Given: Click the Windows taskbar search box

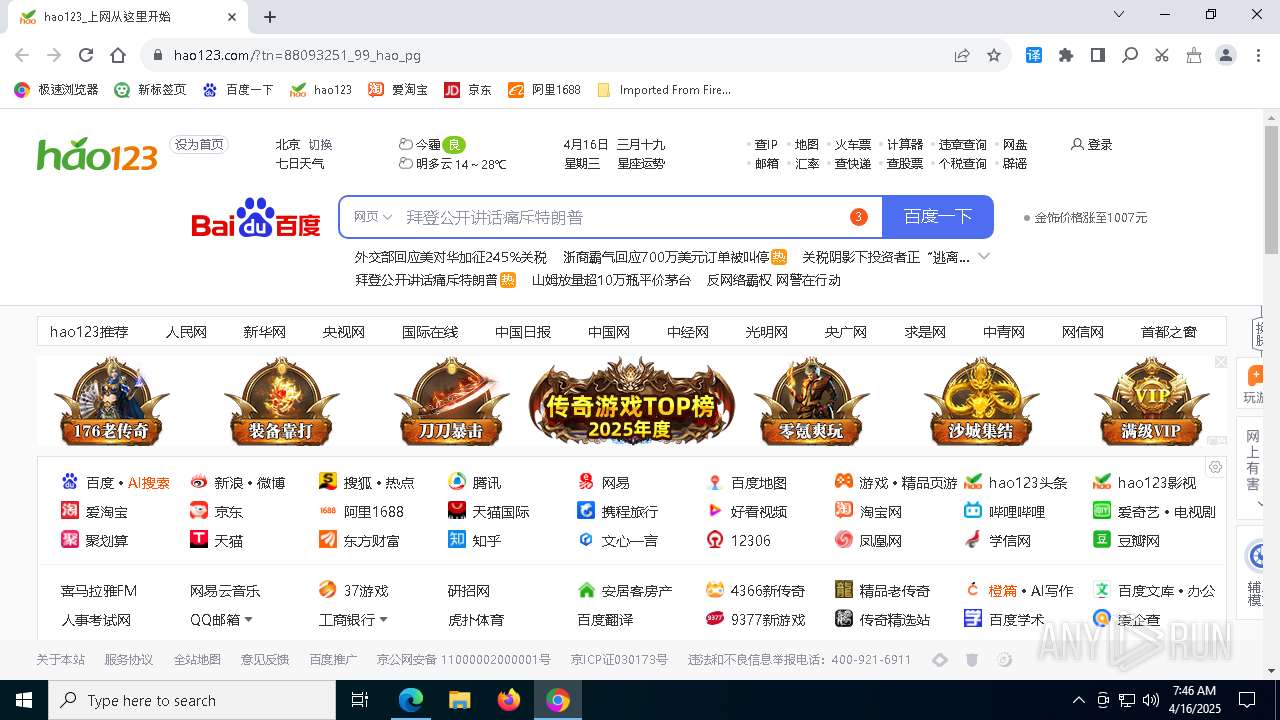Looking at the screenshot, I should coord(192,700).
